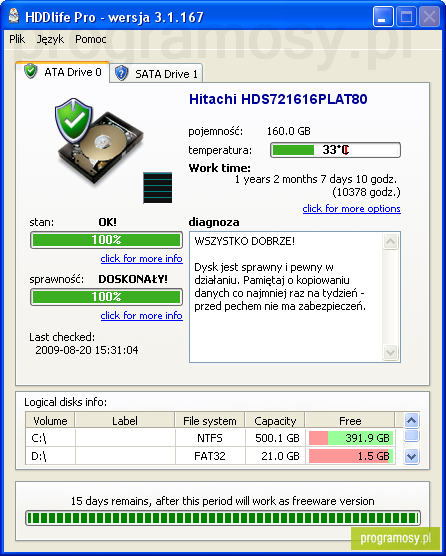Click the blue question shield icon on SATA Drive 1 tab

pyautogui.click(x=121, y=73)
